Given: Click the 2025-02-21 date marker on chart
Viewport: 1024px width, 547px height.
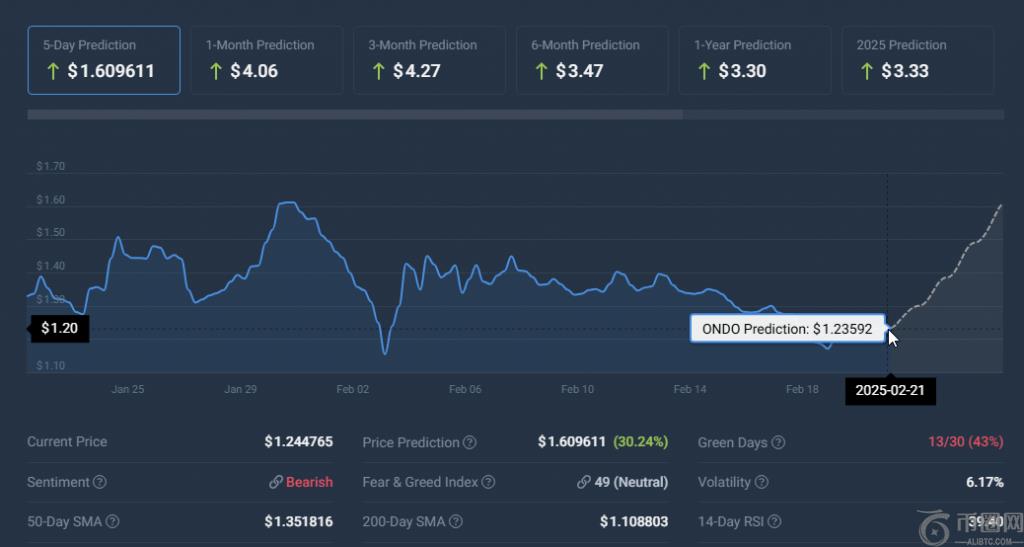Looking at the screenshot, I should click(891, 391).
